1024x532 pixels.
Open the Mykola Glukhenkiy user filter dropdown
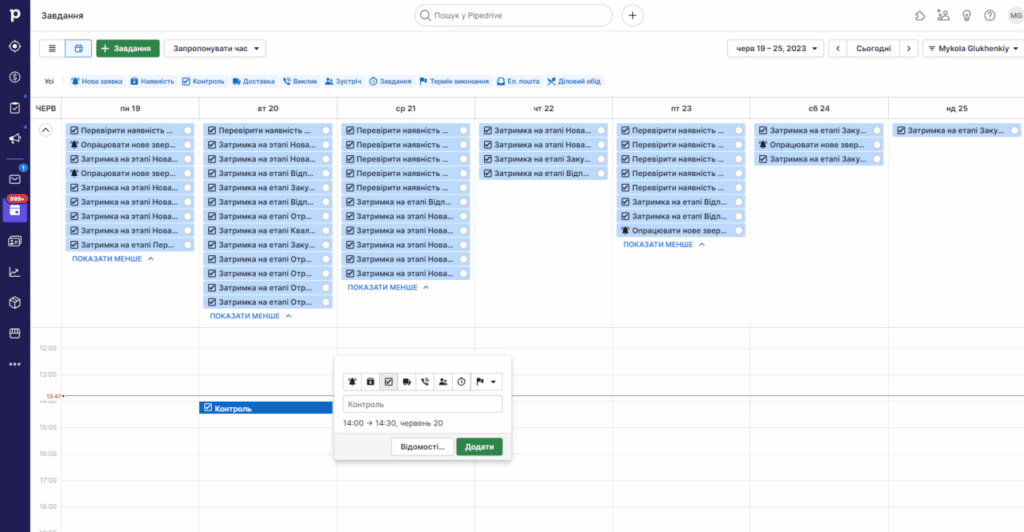coord(971,48)
